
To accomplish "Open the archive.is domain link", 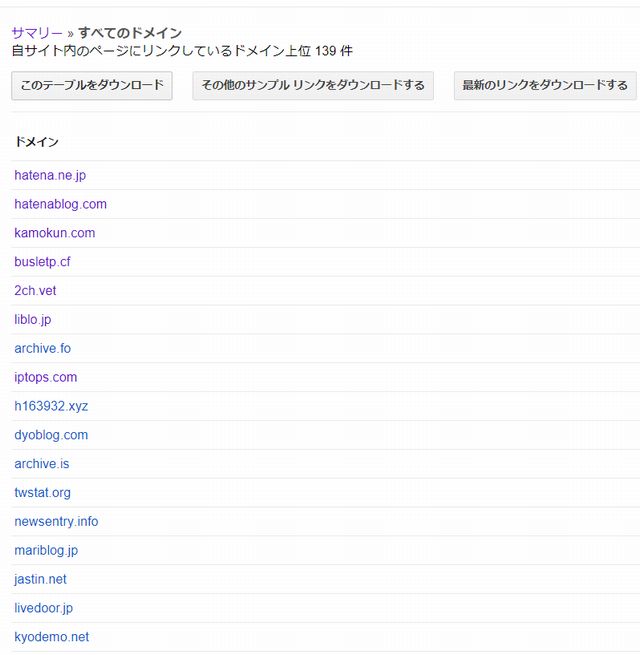I will click(42, 464).
